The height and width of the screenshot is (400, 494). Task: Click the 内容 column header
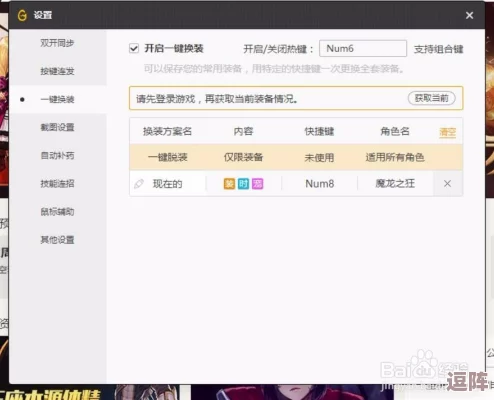click(243, 131)
